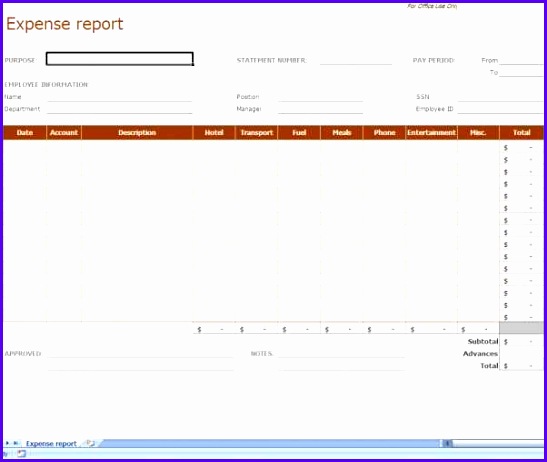Click the Position field

321,97
